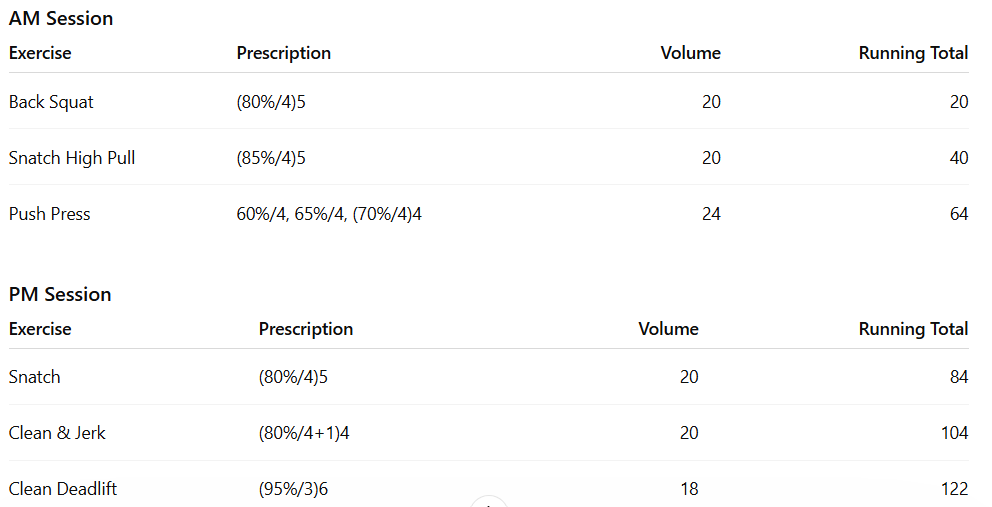Select the Push Press exercise cell
This screenshot has height=507, width=992.
[49, 214]
